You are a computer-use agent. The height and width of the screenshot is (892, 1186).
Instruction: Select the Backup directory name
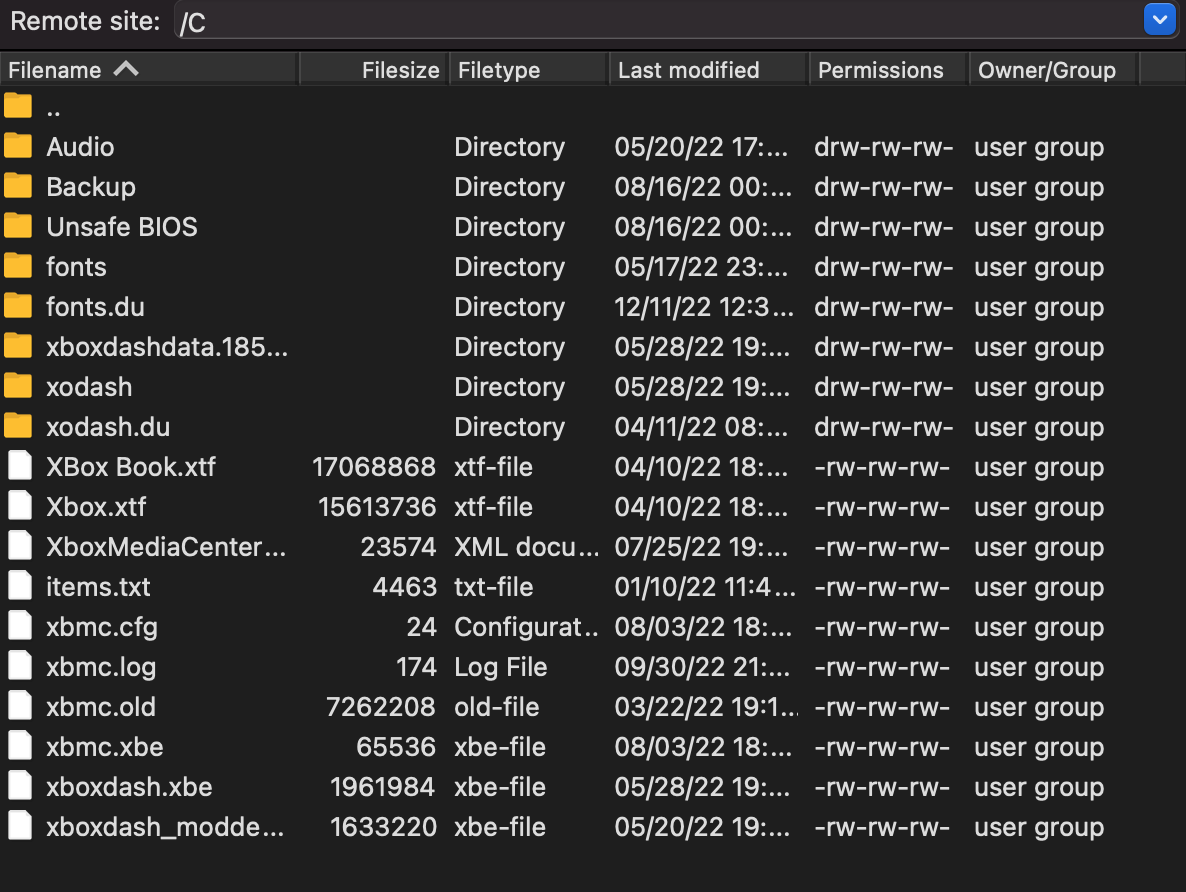(91, 187)
